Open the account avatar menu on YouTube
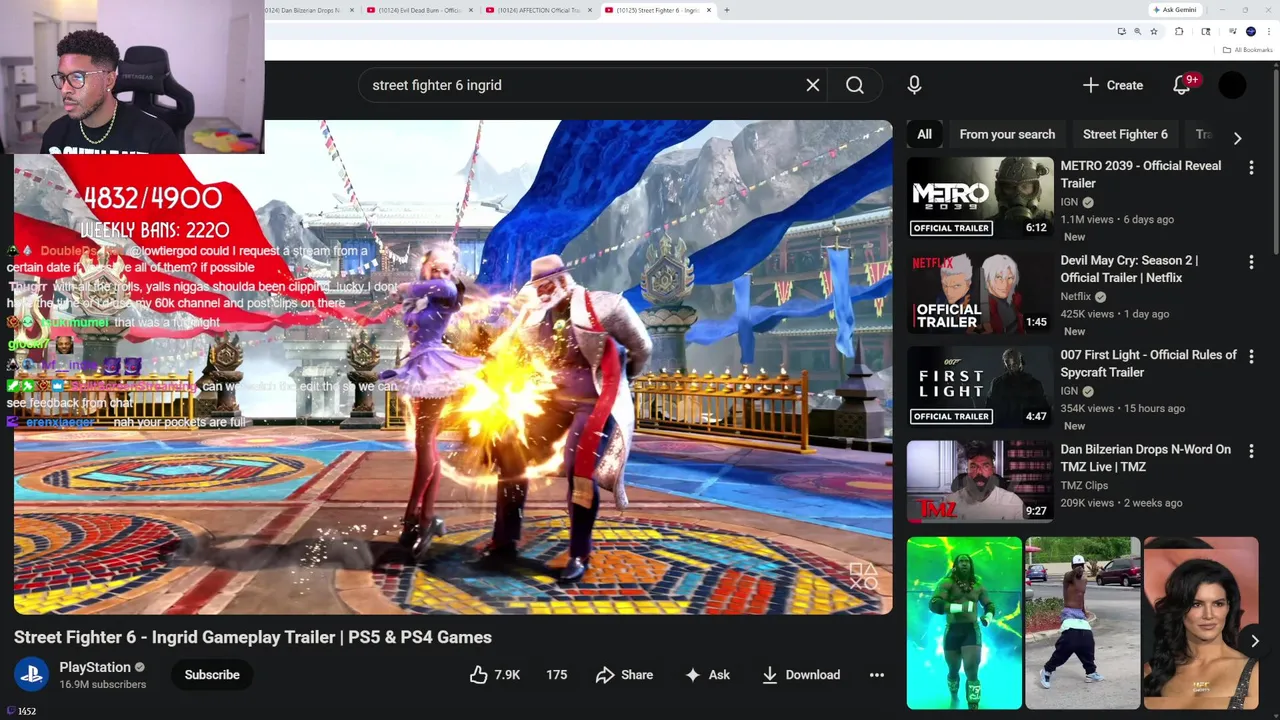Image resolution: width=1280 pixels, height=720 pixels. 1232,85
